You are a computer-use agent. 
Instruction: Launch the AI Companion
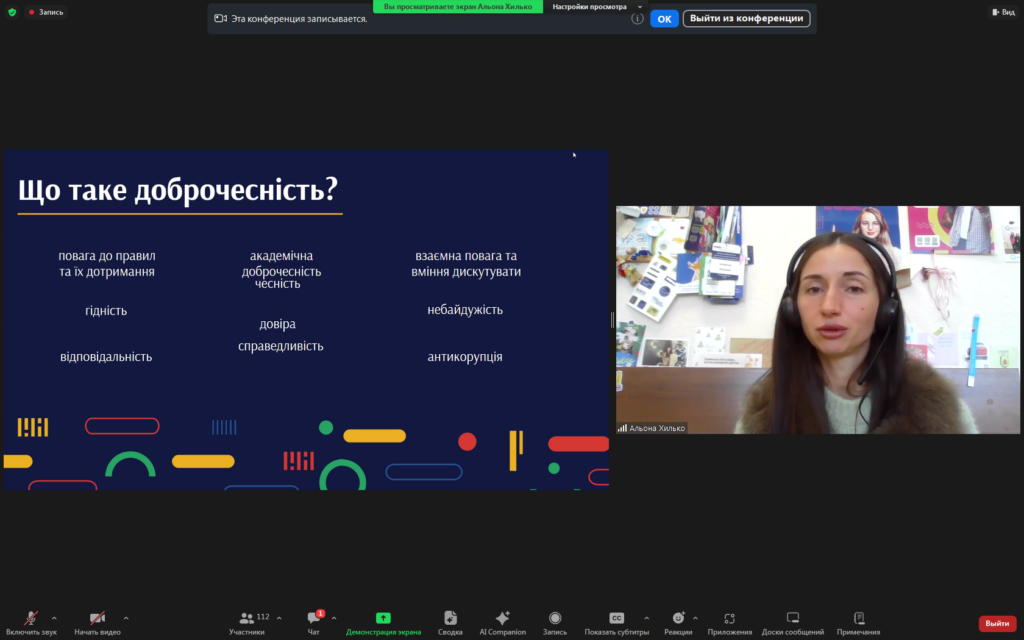(502, 622)
